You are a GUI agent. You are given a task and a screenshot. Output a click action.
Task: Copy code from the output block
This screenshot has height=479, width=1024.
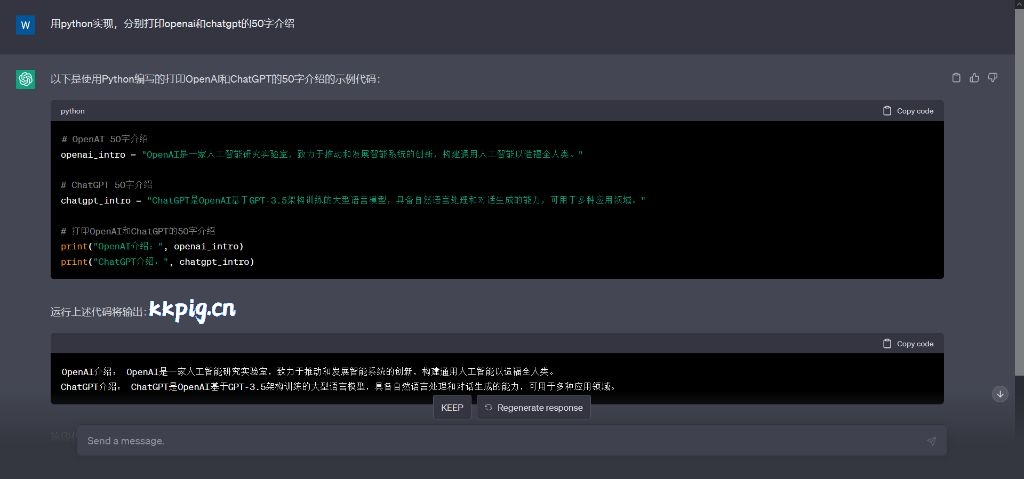click(x=908, y=344)
